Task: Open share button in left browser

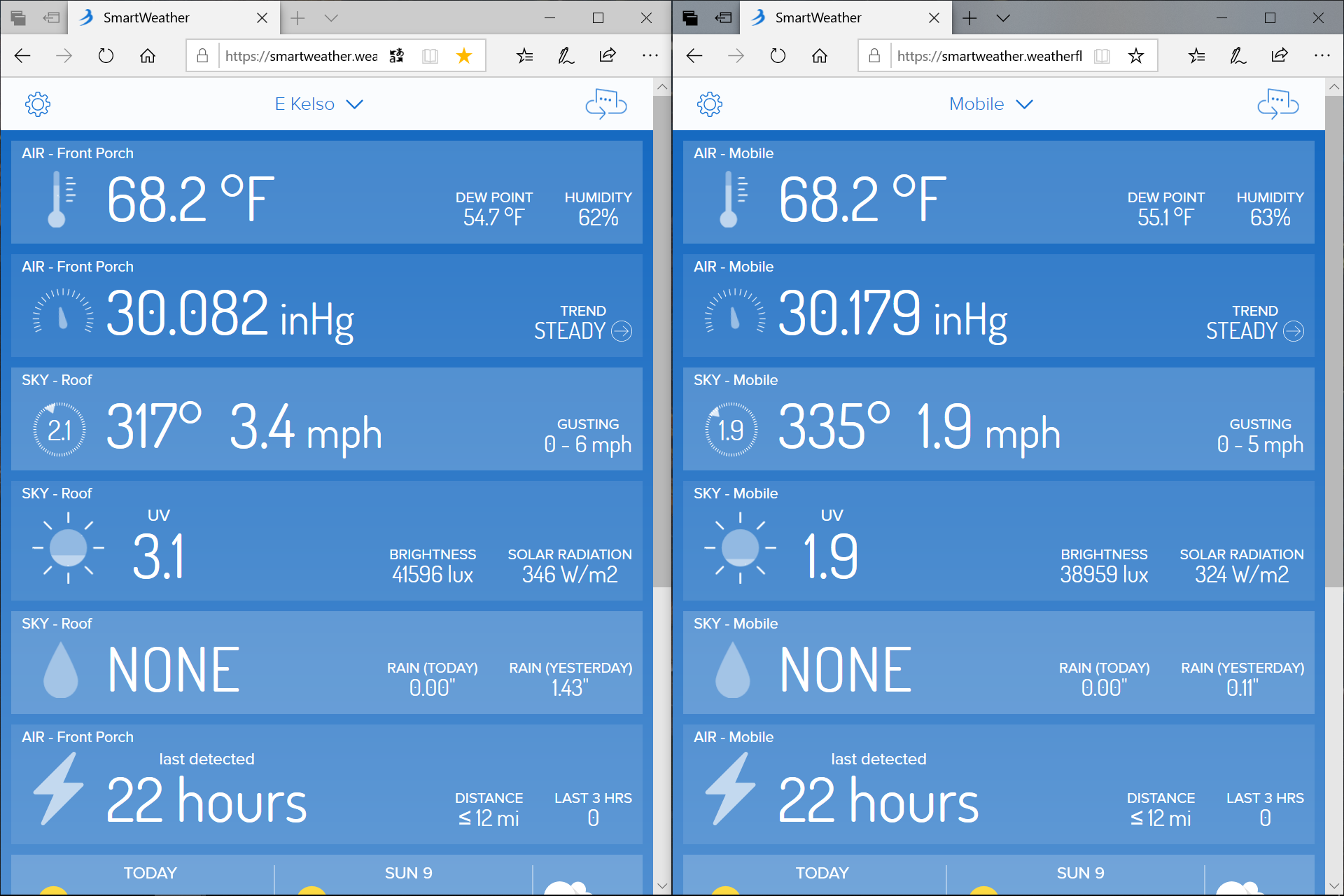Action: (608, 56)
